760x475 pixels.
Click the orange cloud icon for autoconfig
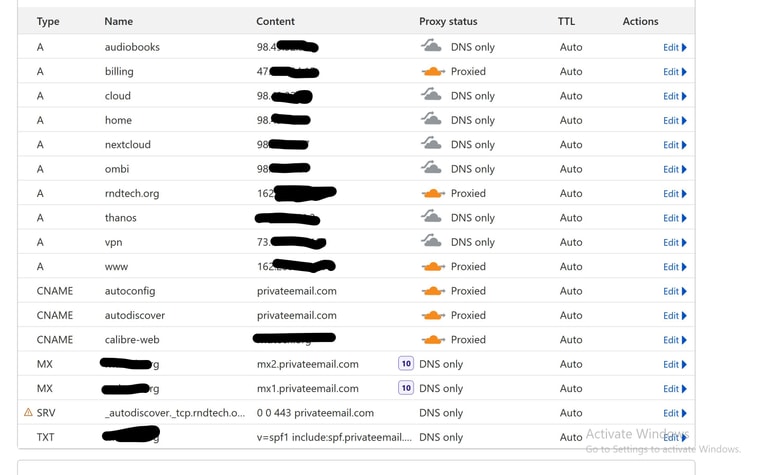(433, 291)
